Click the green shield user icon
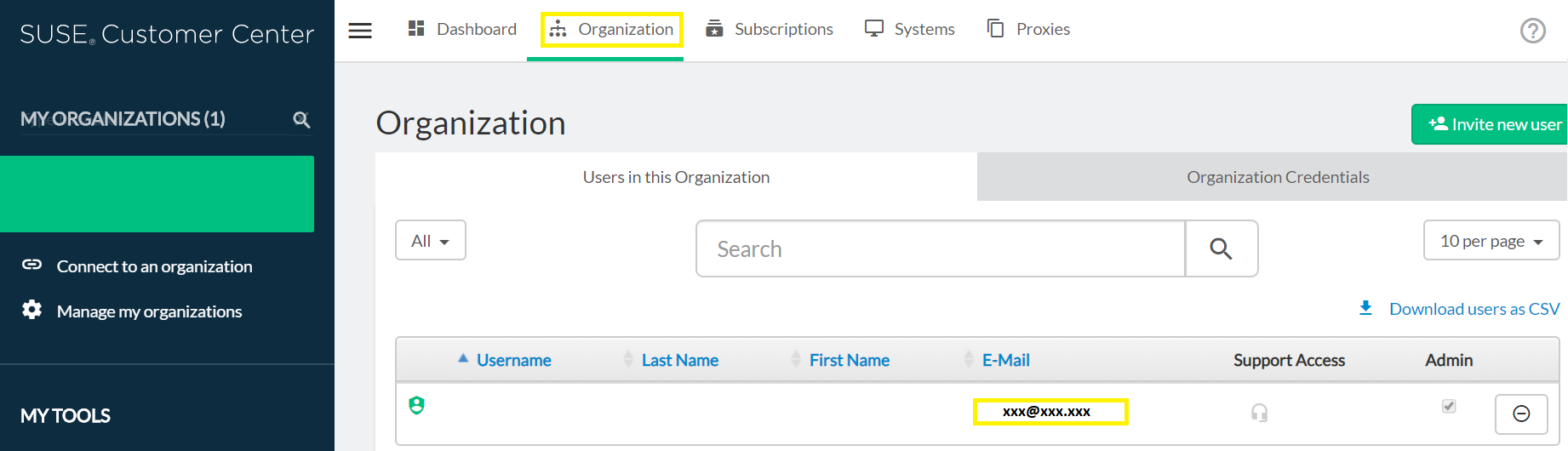 pyautogui.click(x=416, y=405)
